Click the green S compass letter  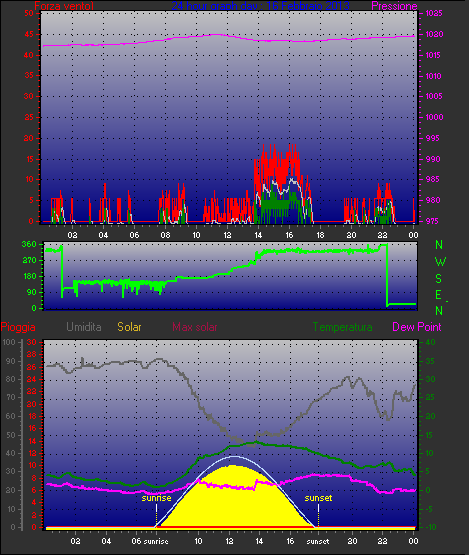[x=439, y=279]
